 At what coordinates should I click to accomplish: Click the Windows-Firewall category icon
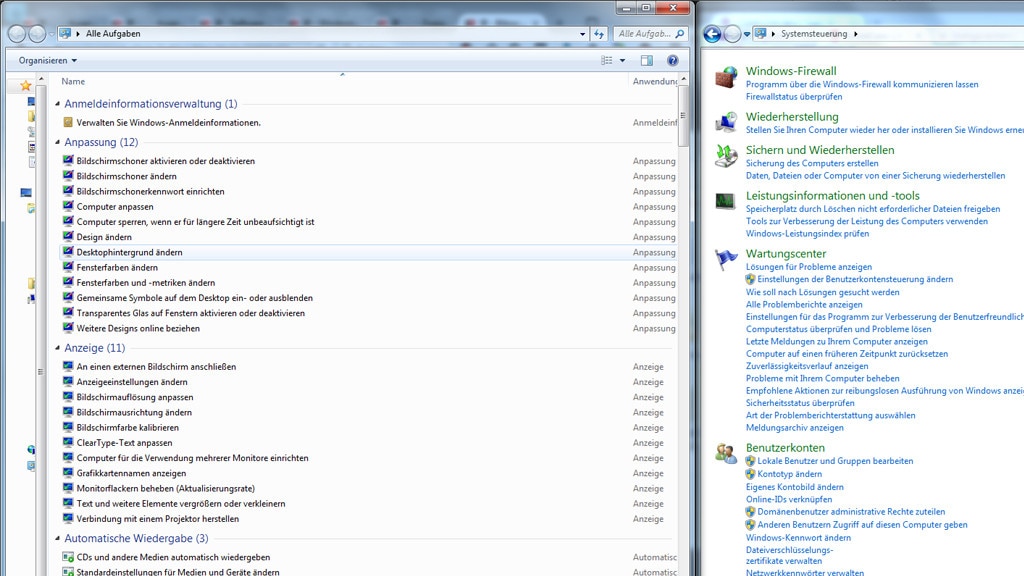point(726,77)
